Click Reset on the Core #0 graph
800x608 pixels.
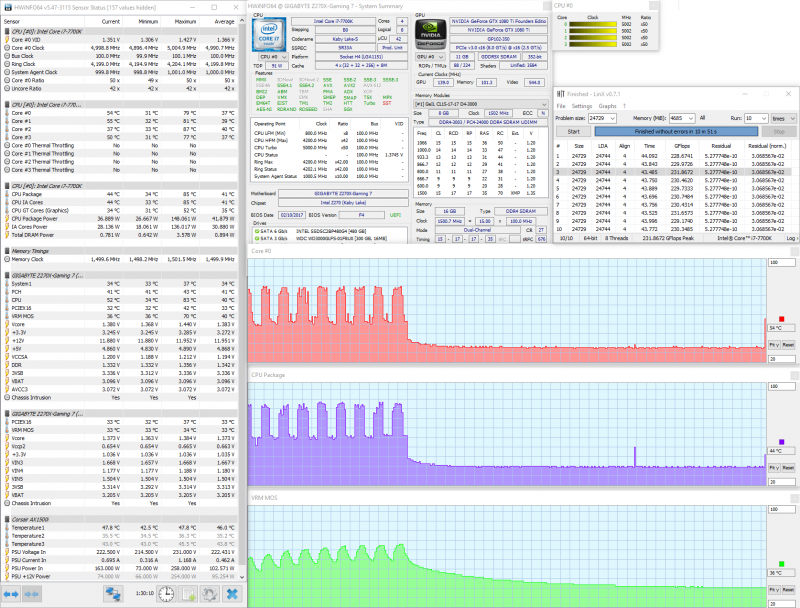coord(788,345)
